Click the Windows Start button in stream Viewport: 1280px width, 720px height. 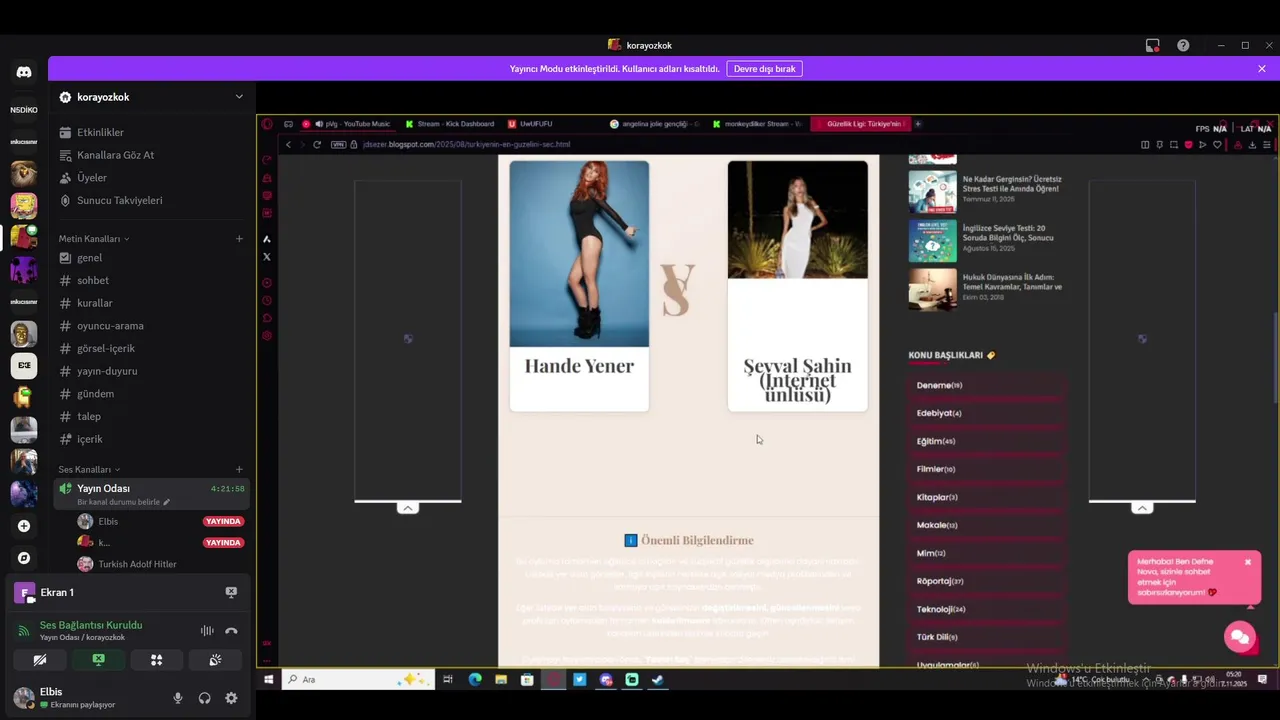269,679
